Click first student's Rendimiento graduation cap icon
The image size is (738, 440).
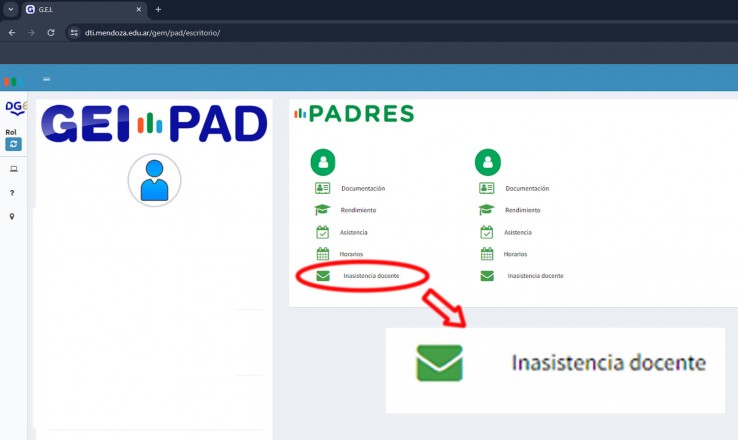pyautogui.click(x=322, y=210)
